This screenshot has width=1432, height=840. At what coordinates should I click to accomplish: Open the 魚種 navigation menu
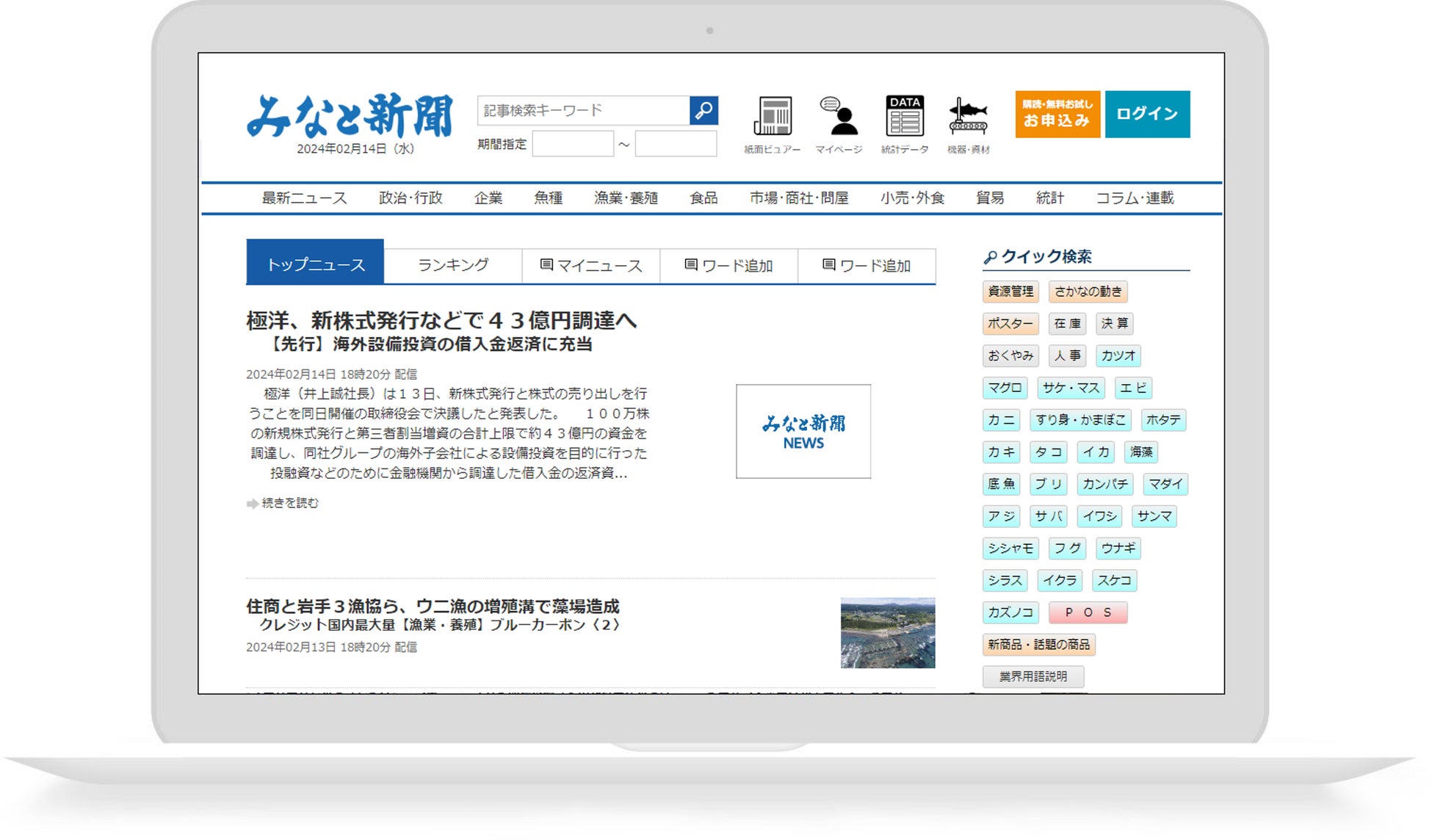point(548,198)
